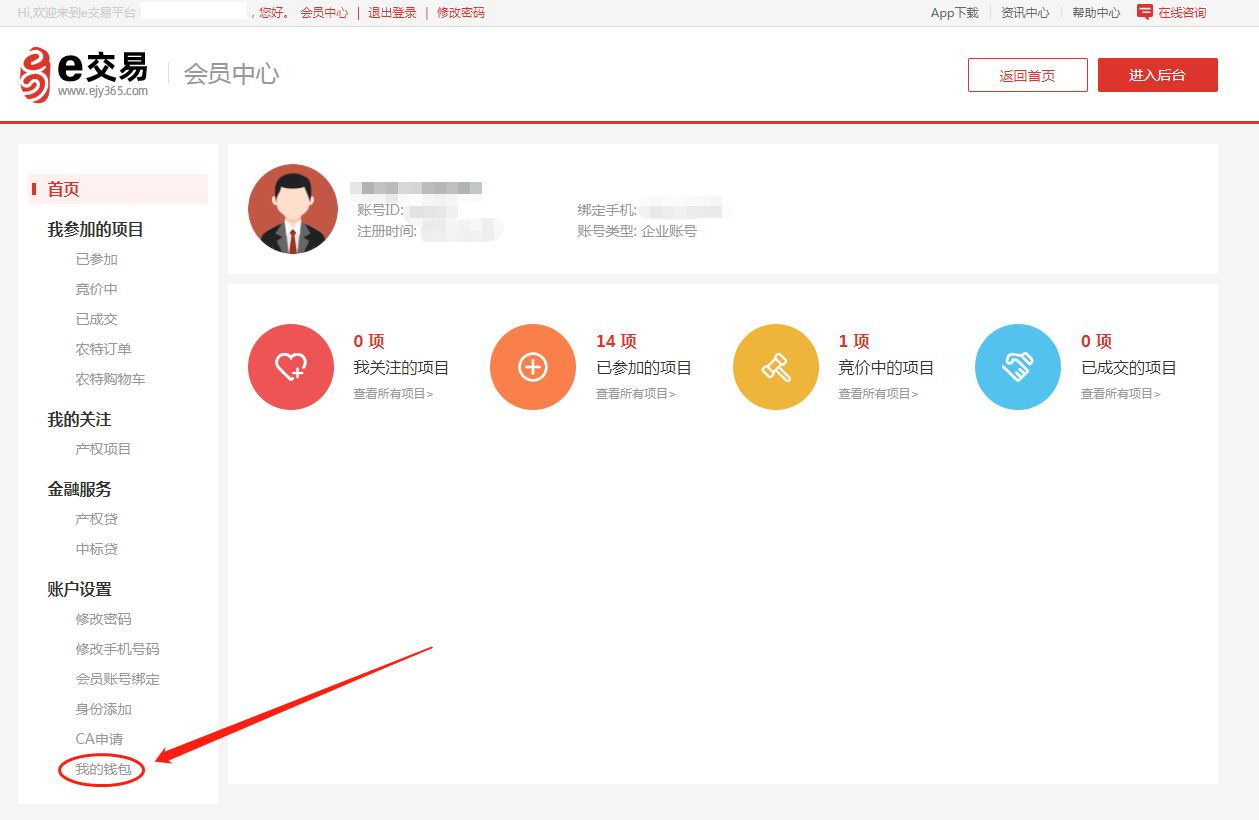Click 我参加的项目 section heading
Image resolution: width=1259 pixels, height=820 pixels.
click(x=96, y=229)
